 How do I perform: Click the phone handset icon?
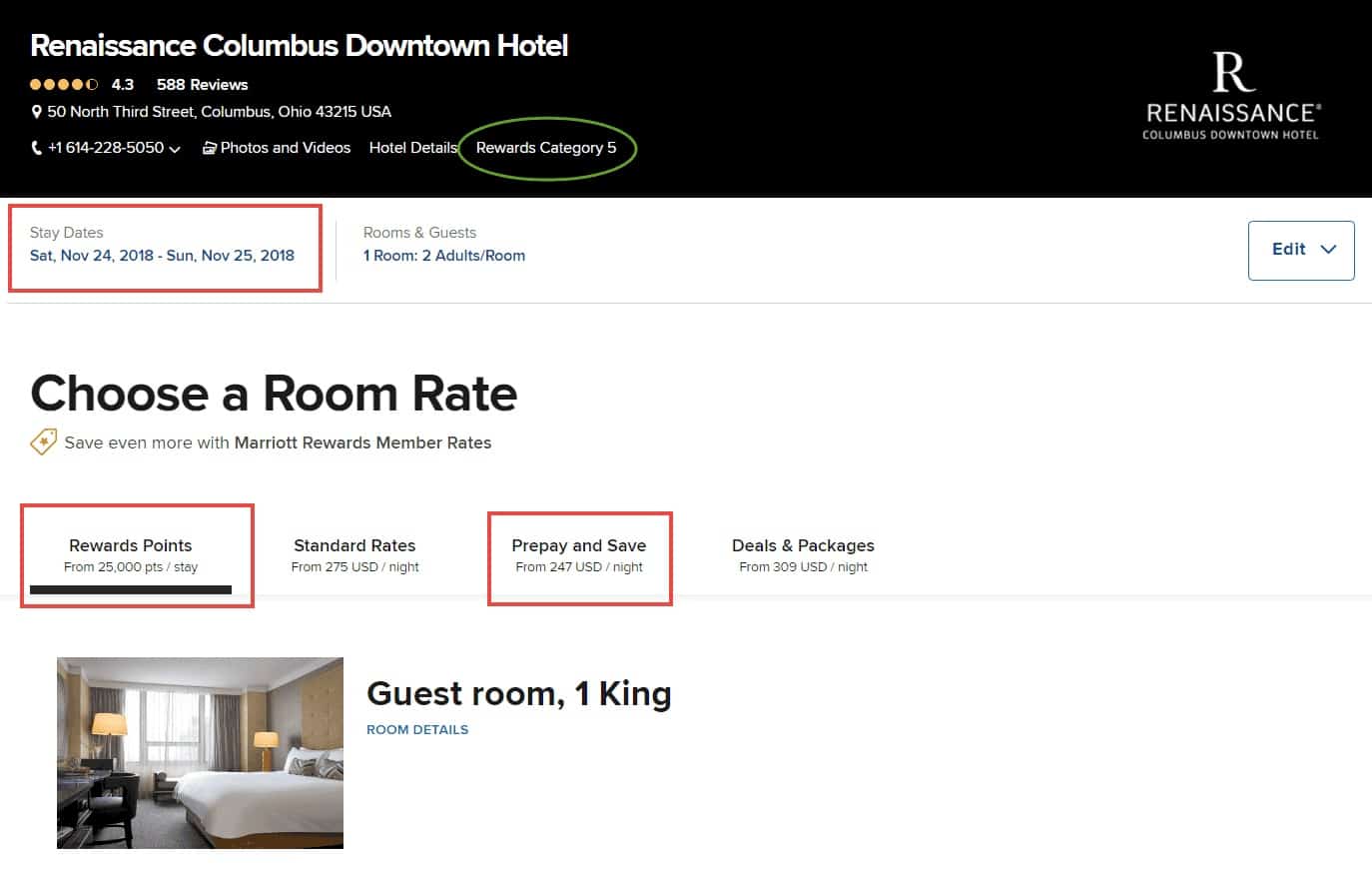(37, 148)
